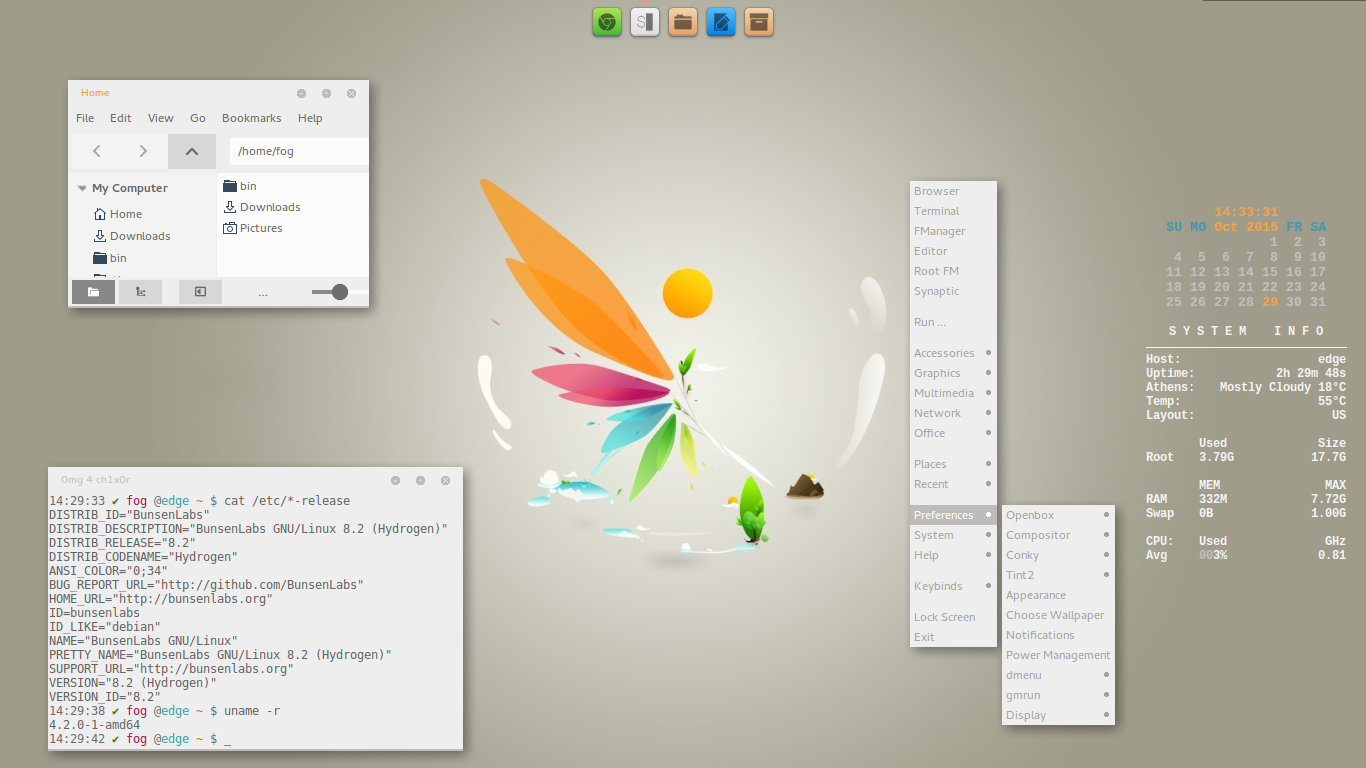Select the highlighted Preferences menu entry
The height and width of the screenshot is (768, 1366).
tap(953, 515)
